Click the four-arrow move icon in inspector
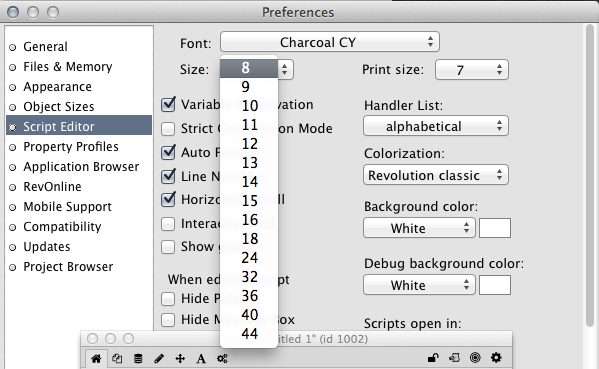Screen dimensions: 599x369 point(180,358)
